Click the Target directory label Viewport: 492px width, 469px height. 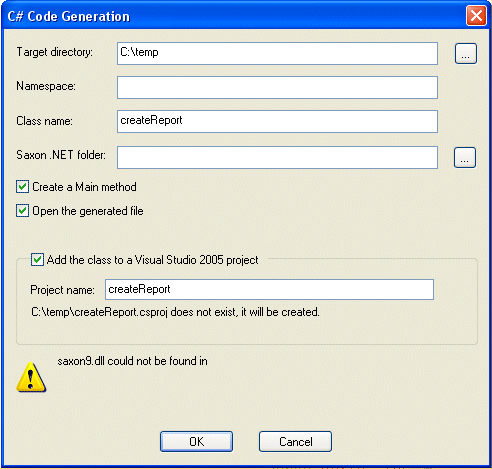[55, 52]
